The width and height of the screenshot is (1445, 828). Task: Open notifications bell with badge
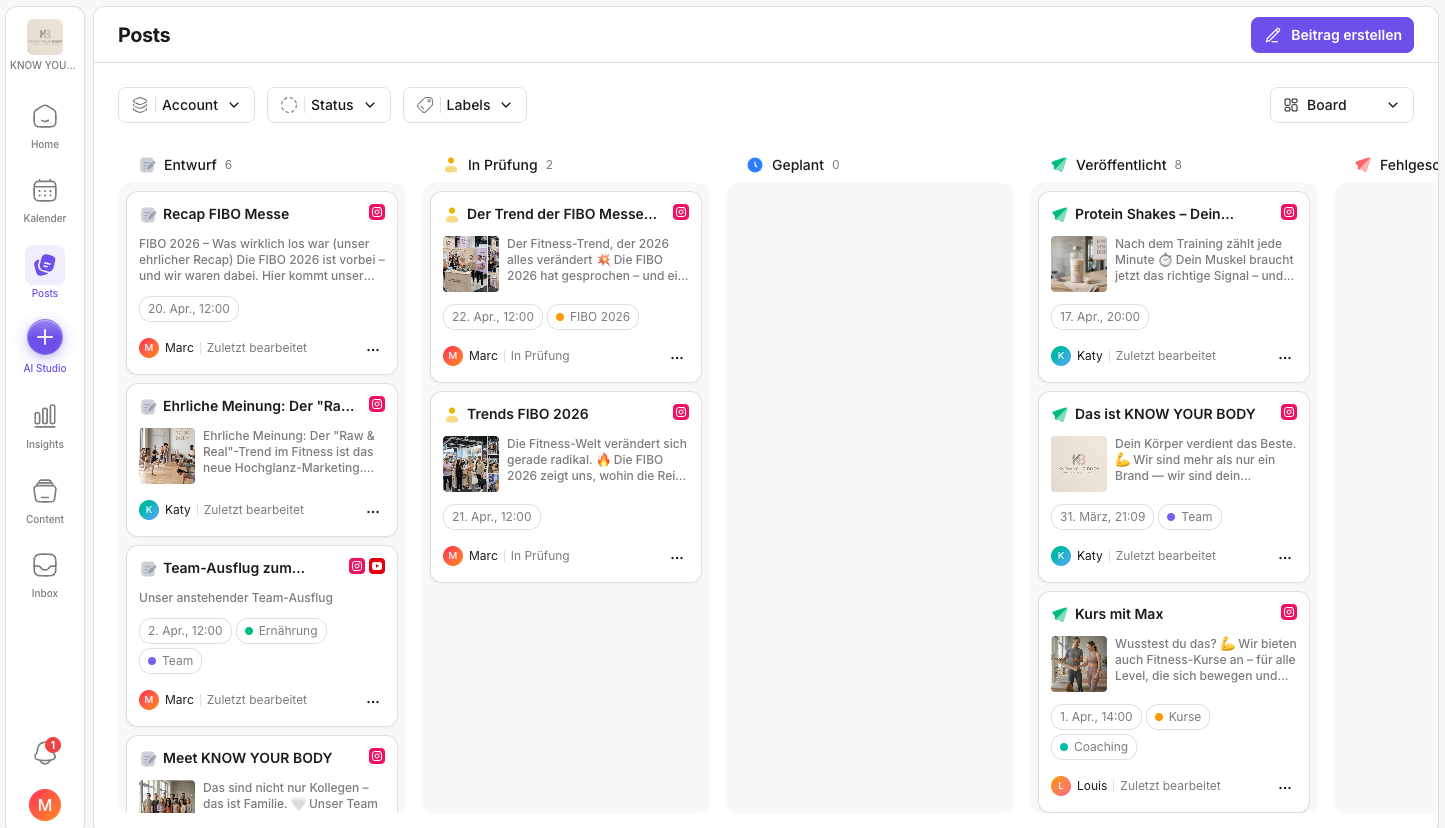pyautogui.click(x=45, y=752)
